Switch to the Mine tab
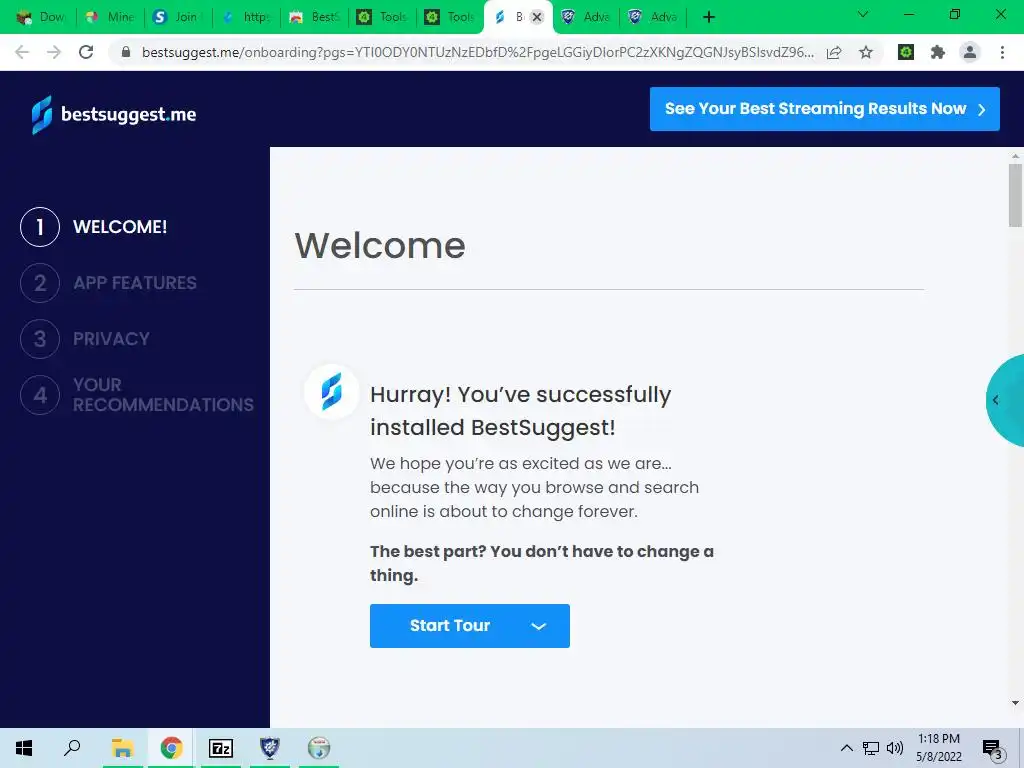1024x768 pixels. point(110,17)
